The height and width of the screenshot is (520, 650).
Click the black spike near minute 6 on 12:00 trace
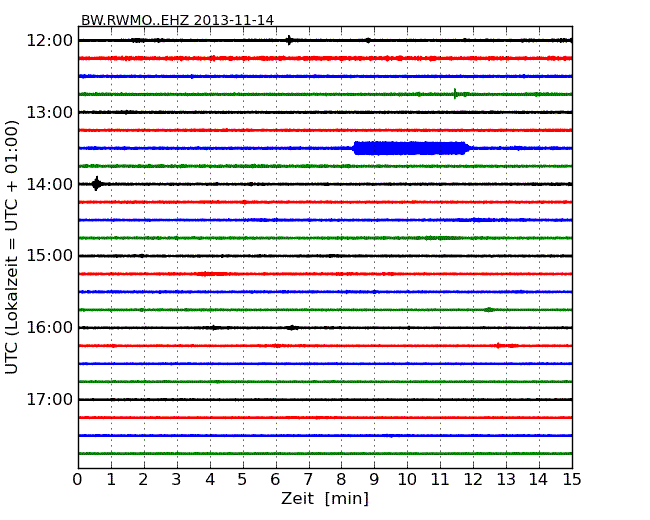[289, 40]
